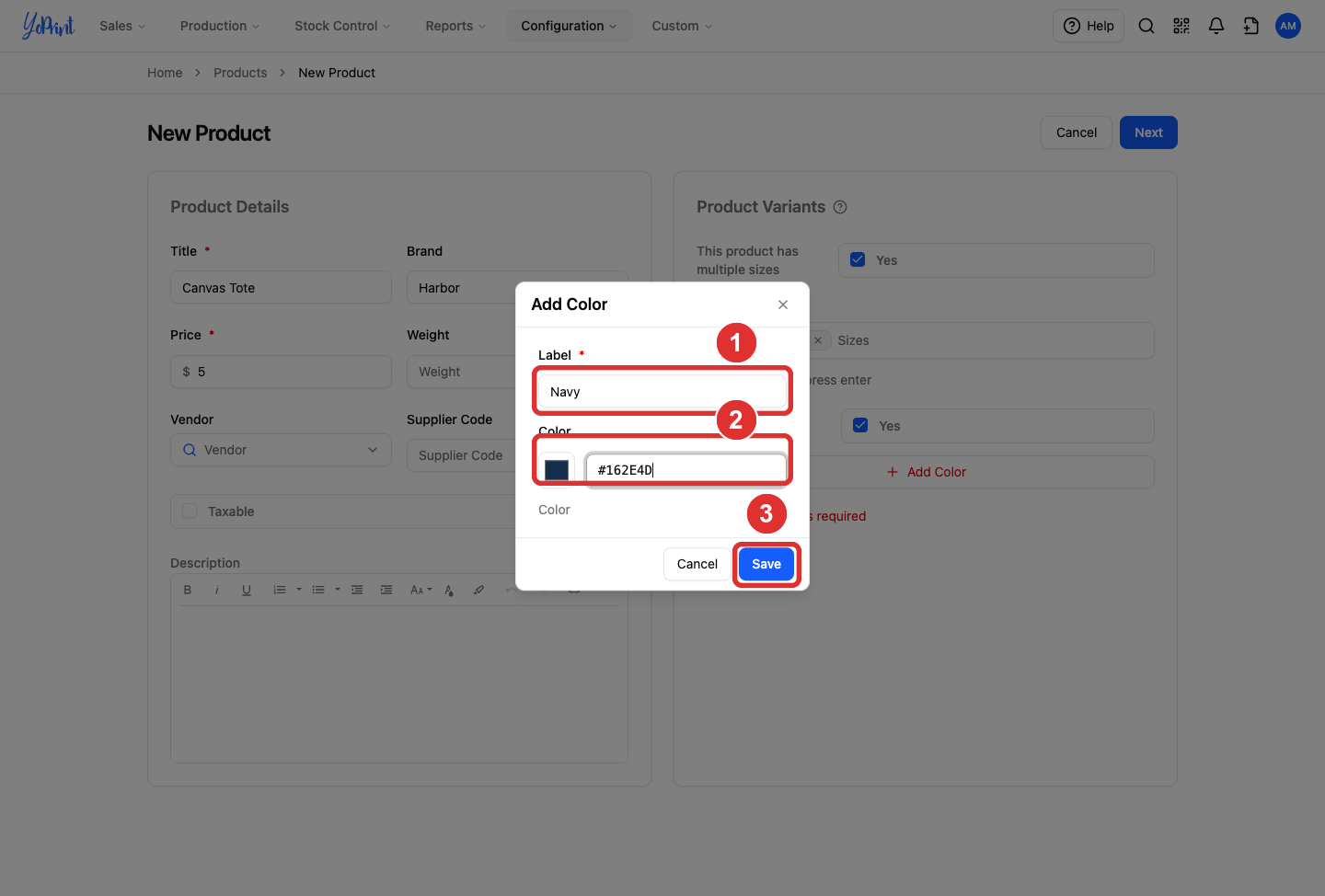This screenshot has height=896, width=1325.
Task: Decrease the indent in the Description editor
Action: (357, 590)
